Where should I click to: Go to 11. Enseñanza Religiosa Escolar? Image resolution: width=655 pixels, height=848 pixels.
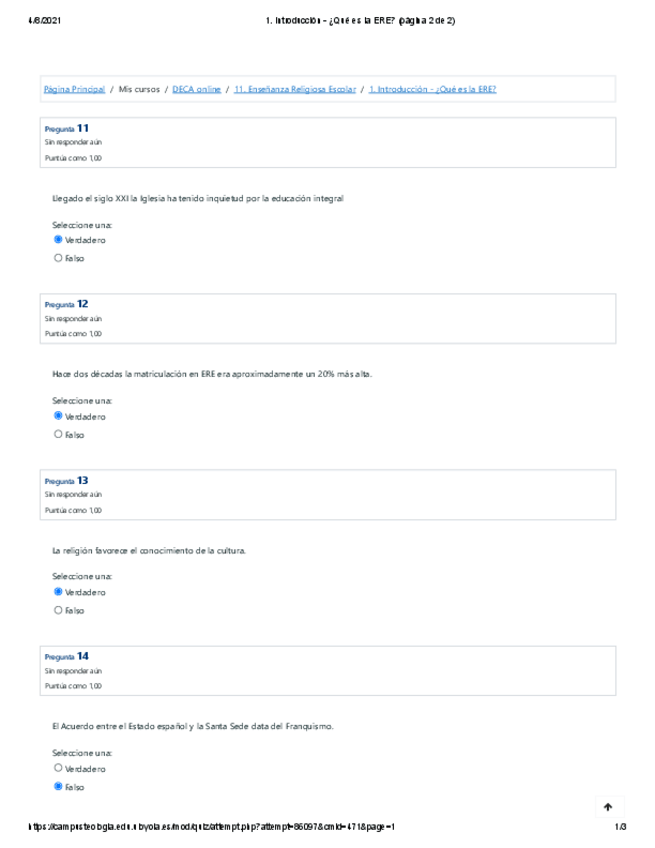pyautogui.click(x=294, y=89)
